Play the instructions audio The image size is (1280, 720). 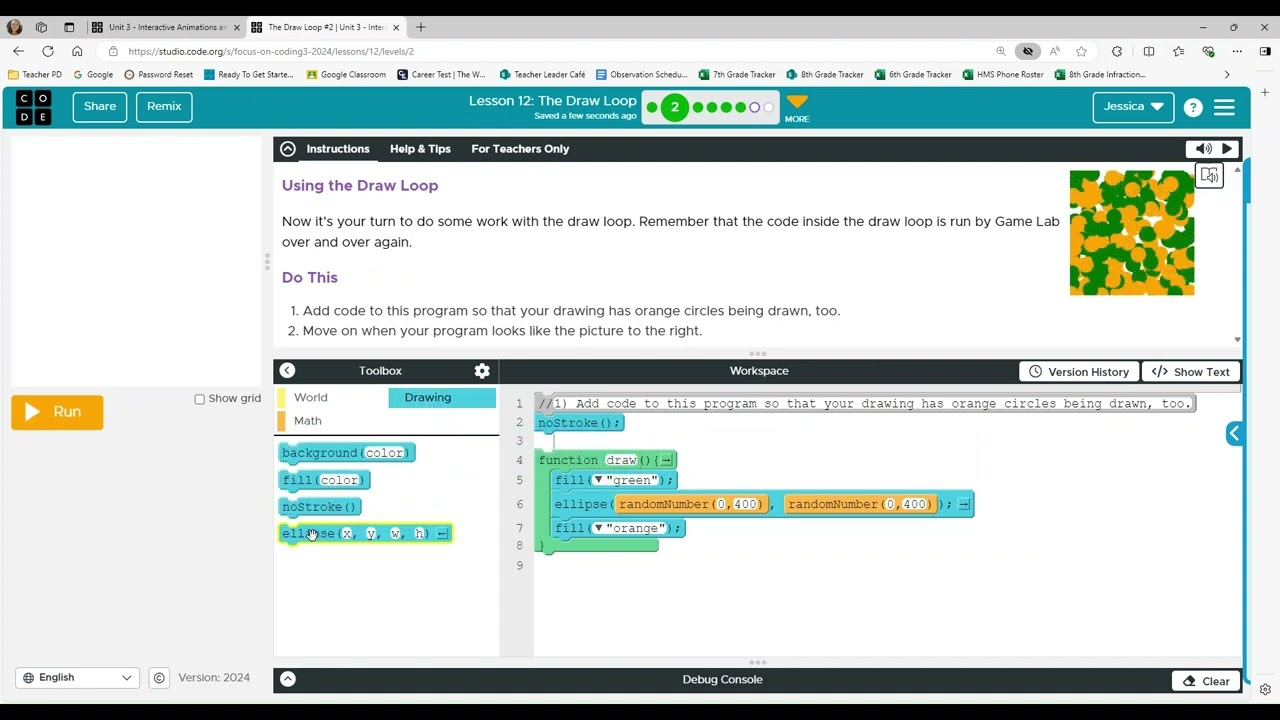click(x=1227, y=149)
